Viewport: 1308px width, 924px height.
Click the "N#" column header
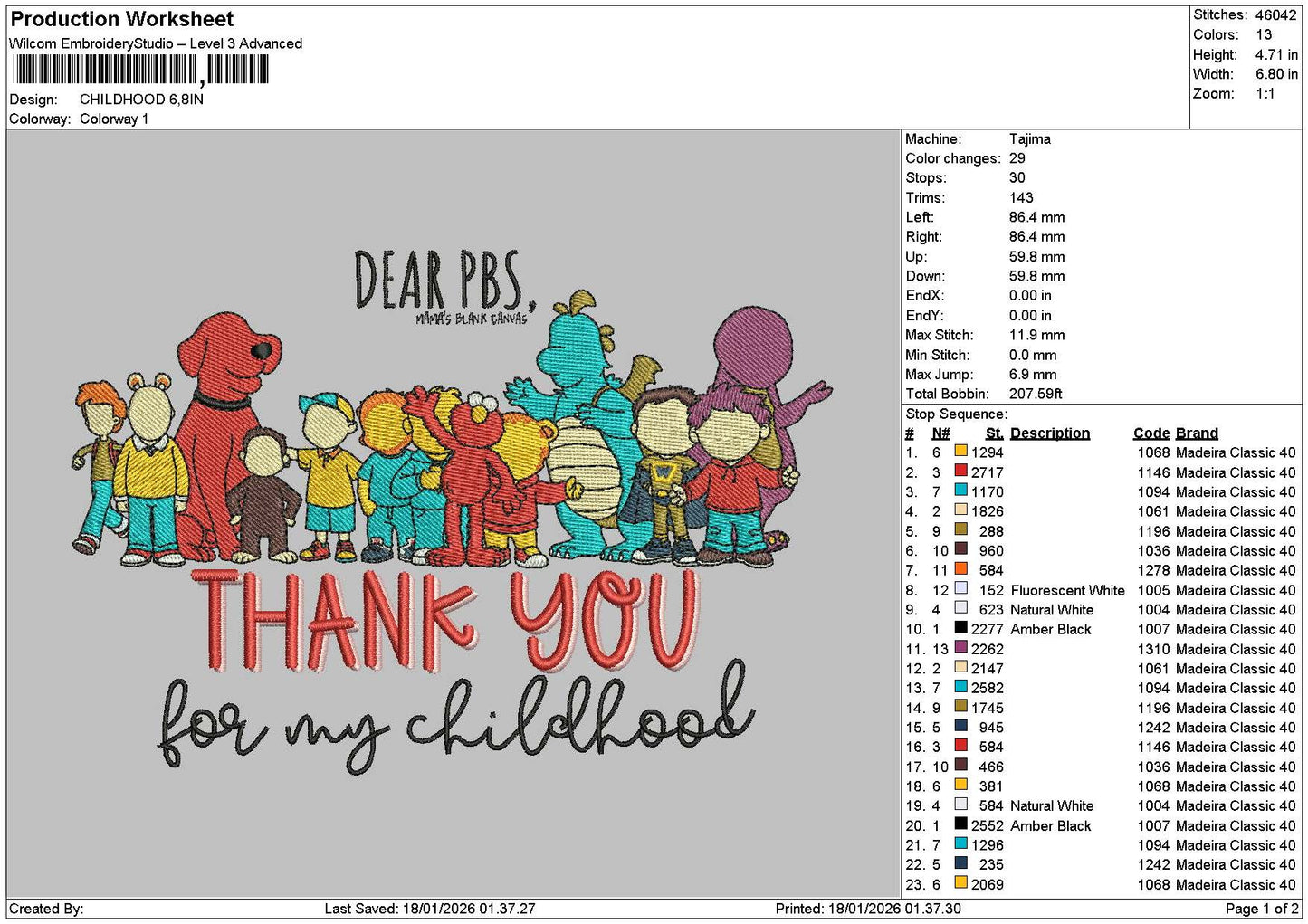coord(941,433)
